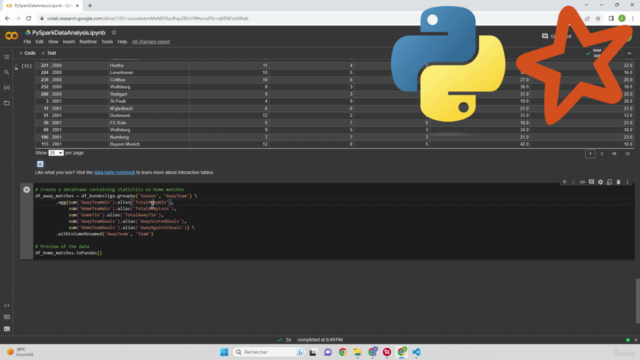This screenshot has width=640, height=360.
Task: Open the Files folder panel
Action: [x=7, y=103]
